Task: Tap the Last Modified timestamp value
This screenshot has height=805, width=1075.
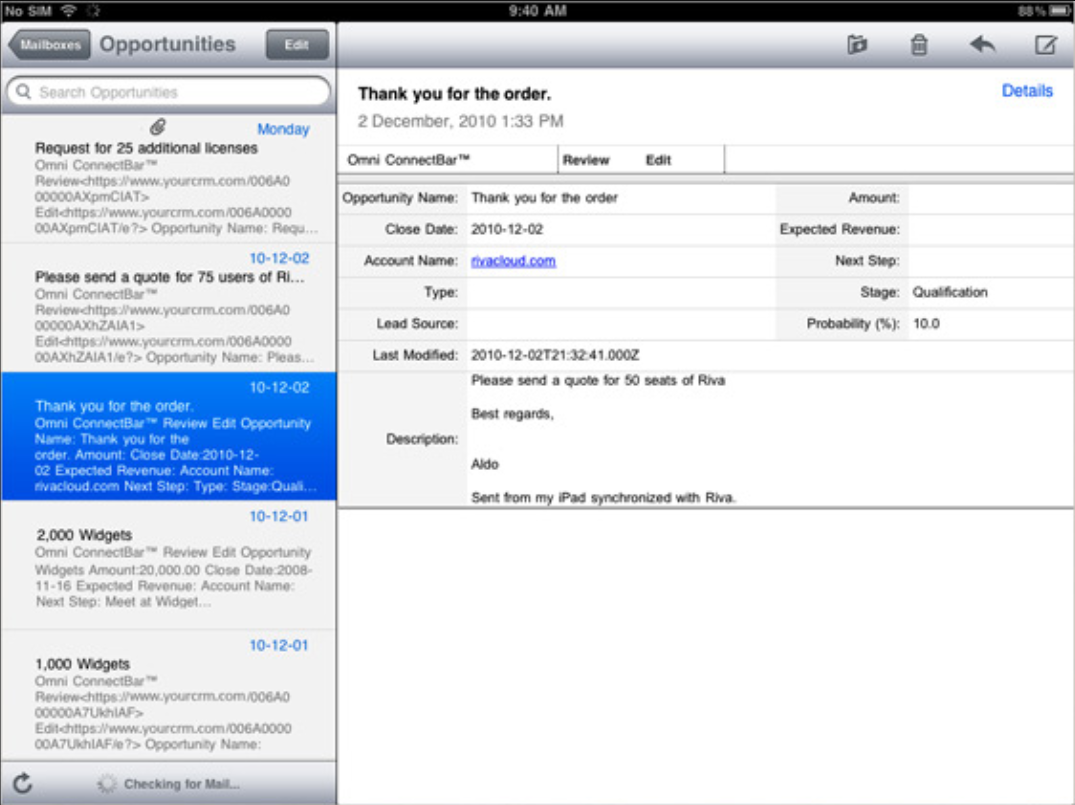Action: [555, 355]
